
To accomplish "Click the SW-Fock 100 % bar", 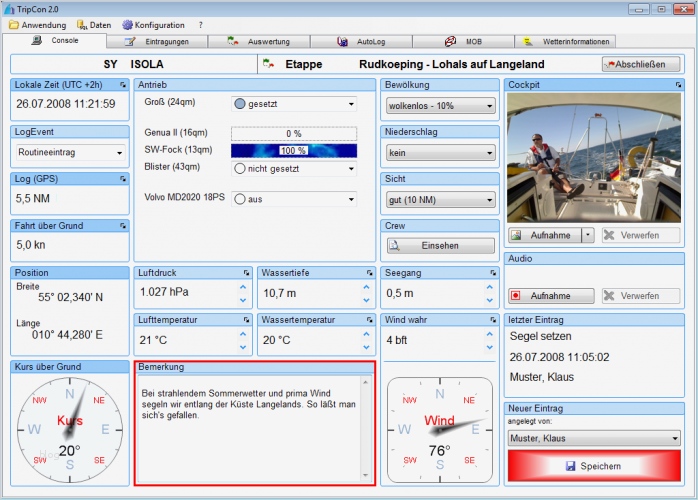I will point(294,150).
